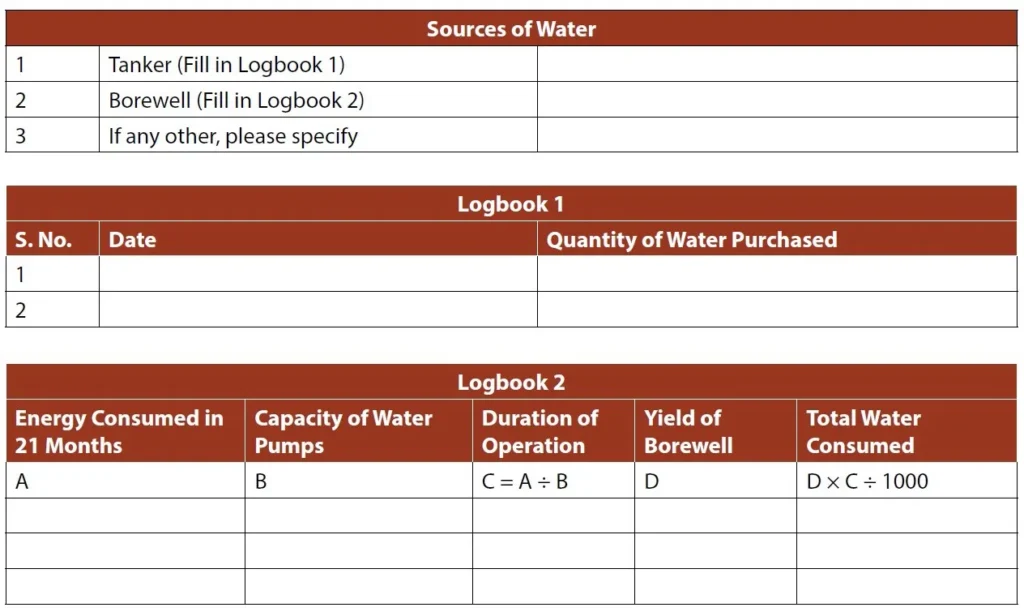This screenshot has height=616, width=1024.
Task: Select the Tanker (Fill in Logbook 1) cell
Action: 317,65
